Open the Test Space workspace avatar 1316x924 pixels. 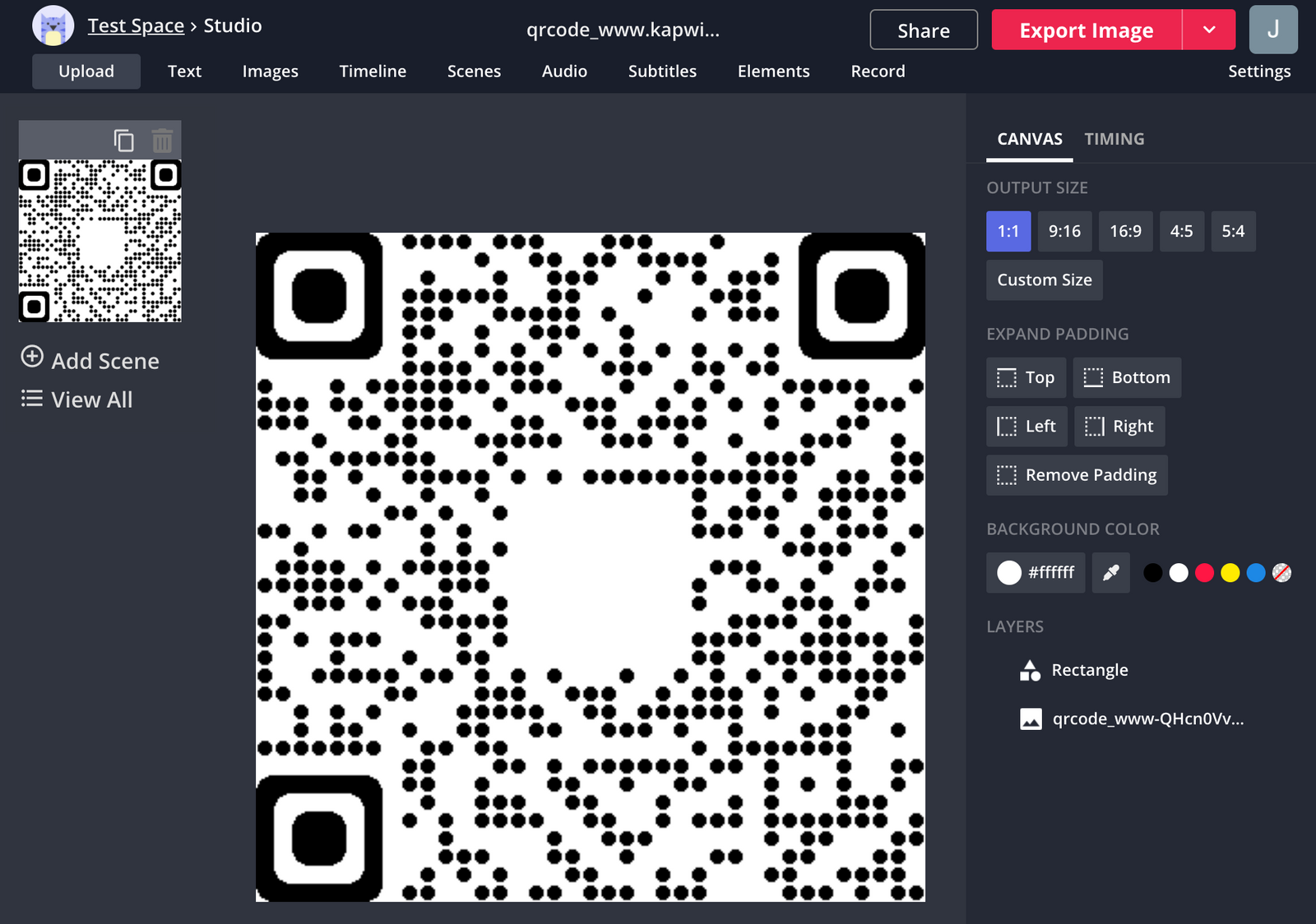53,25
